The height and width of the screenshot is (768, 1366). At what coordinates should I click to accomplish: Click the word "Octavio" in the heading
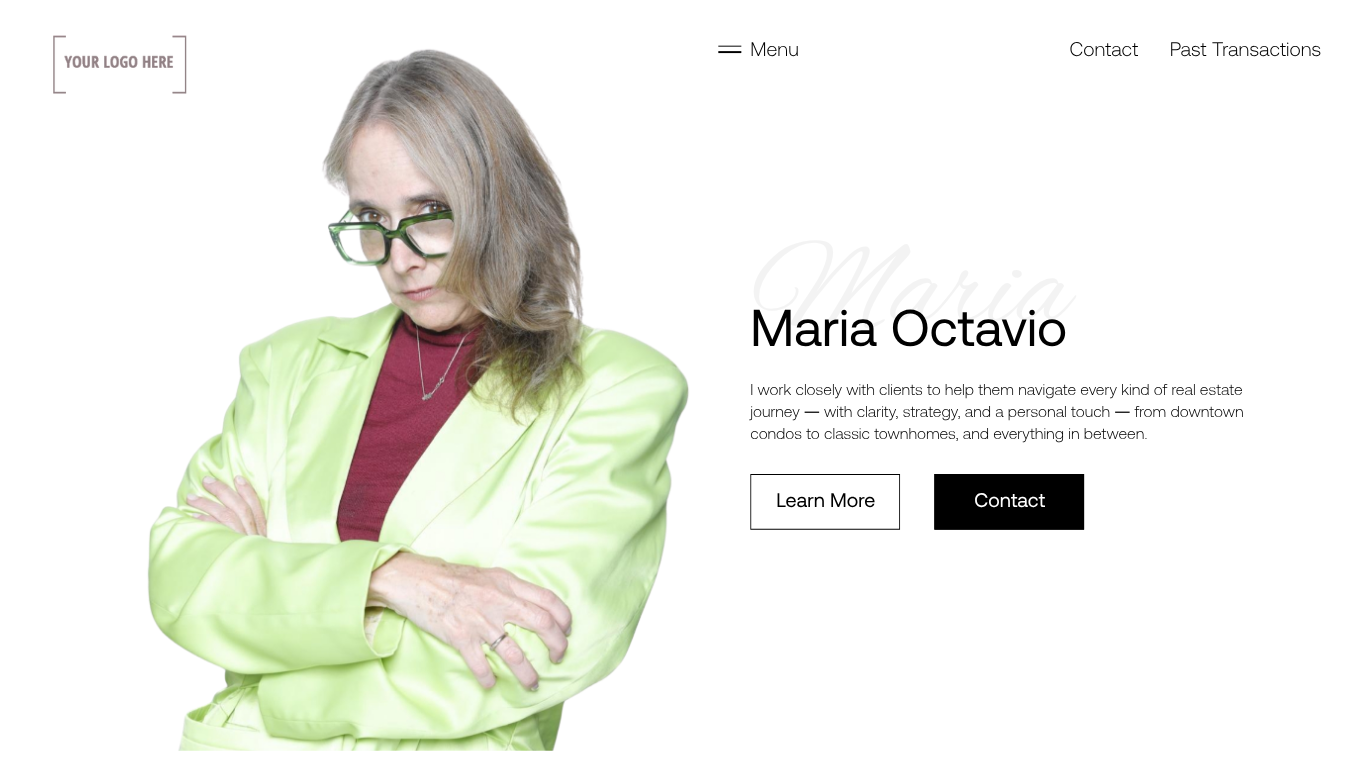979,328
